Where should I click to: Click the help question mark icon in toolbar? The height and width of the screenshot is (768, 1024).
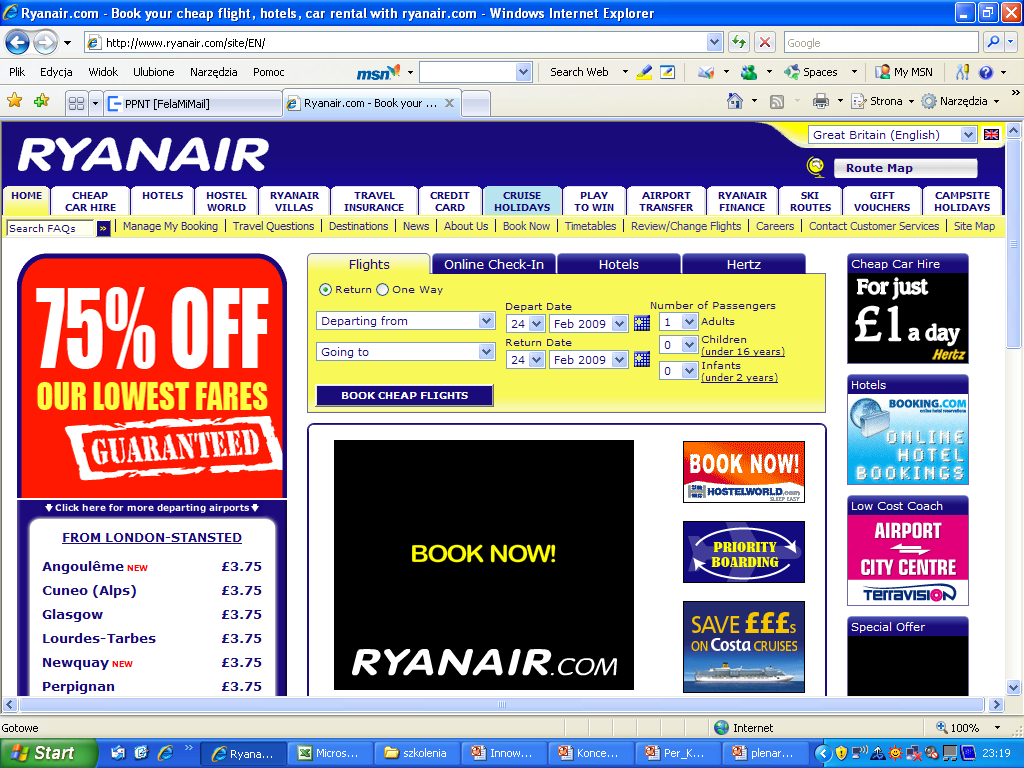[985, 72]
